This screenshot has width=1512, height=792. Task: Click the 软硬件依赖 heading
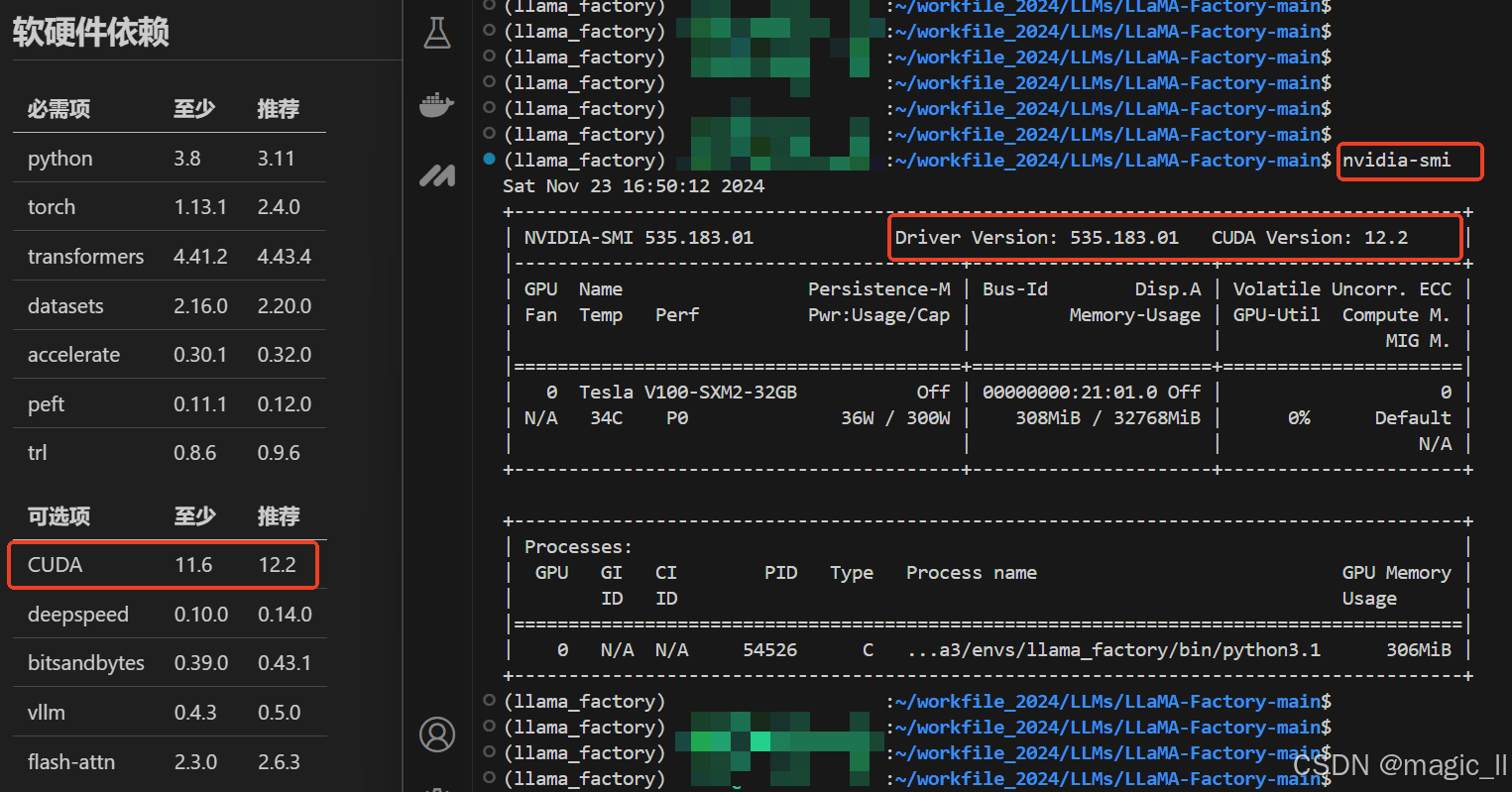click(91, 32)
